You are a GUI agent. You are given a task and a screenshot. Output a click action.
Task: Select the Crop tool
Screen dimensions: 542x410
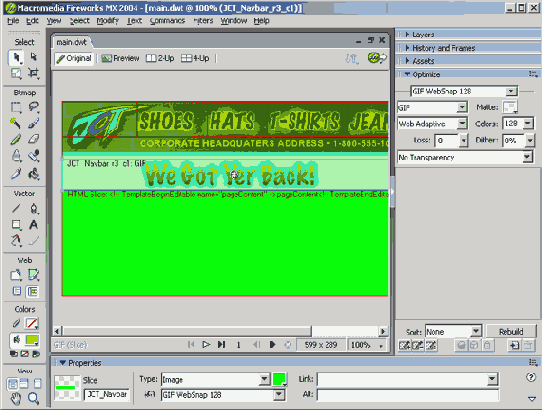pos(33,73)
